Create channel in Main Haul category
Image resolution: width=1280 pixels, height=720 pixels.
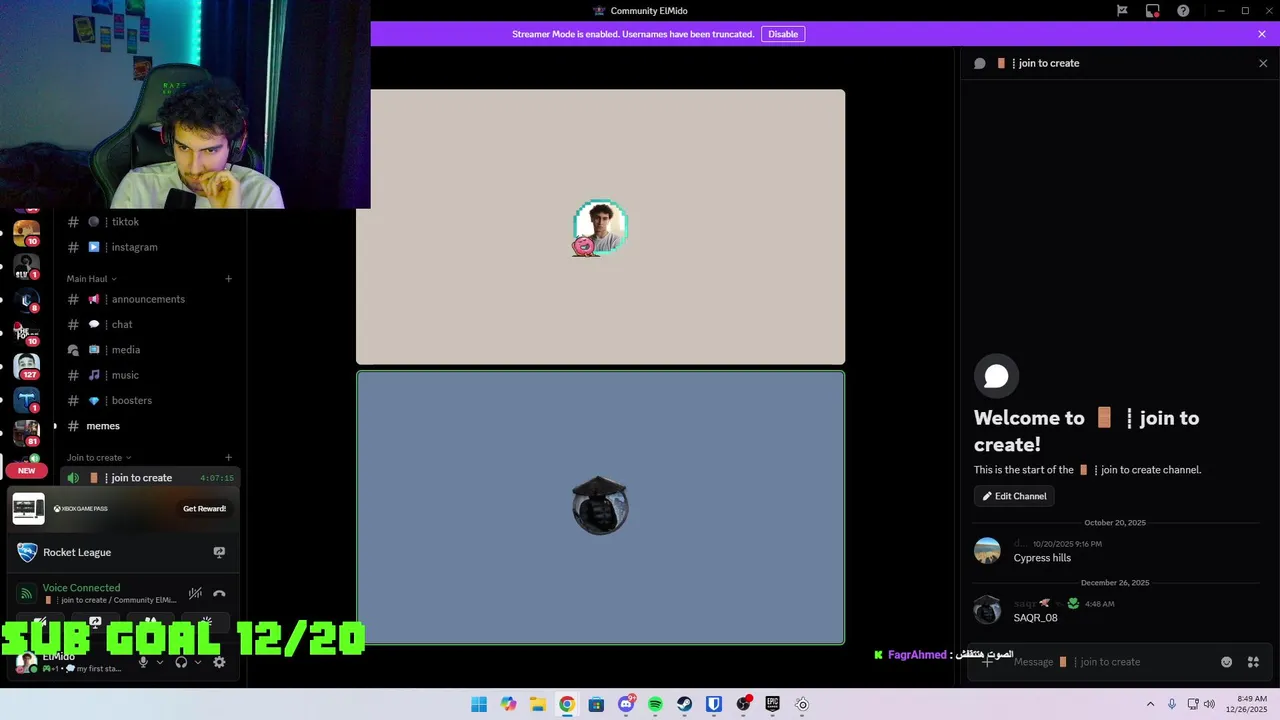tap(229, 279)
